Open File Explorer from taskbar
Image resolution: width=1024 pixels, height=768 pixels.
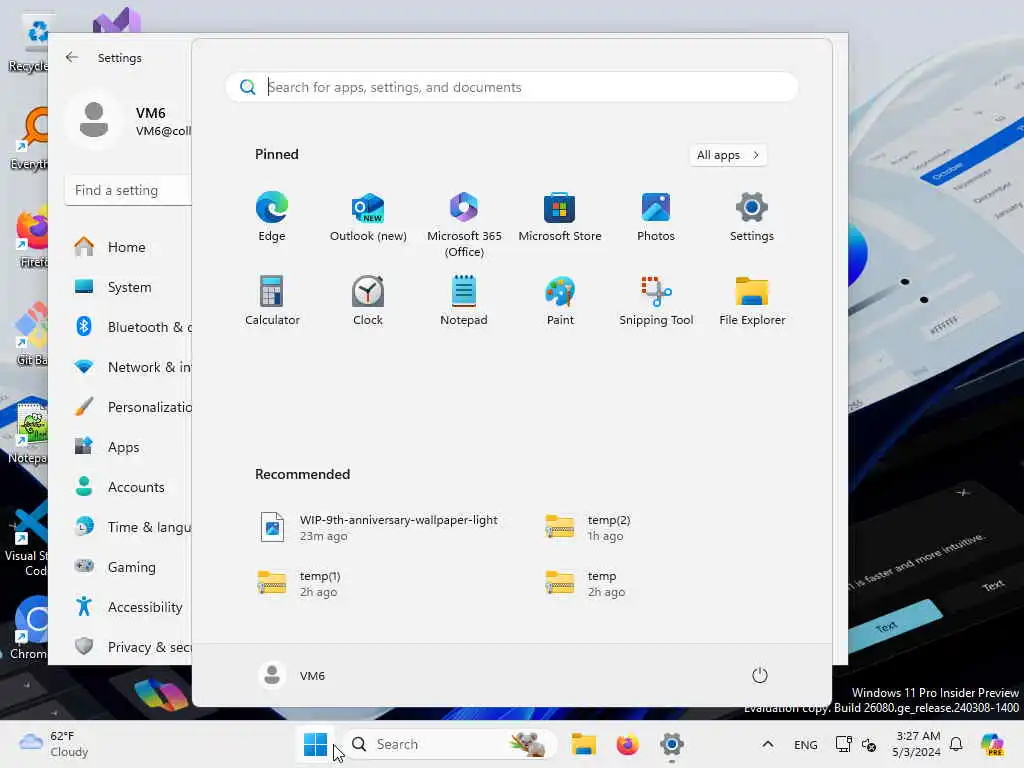(584, 744)
